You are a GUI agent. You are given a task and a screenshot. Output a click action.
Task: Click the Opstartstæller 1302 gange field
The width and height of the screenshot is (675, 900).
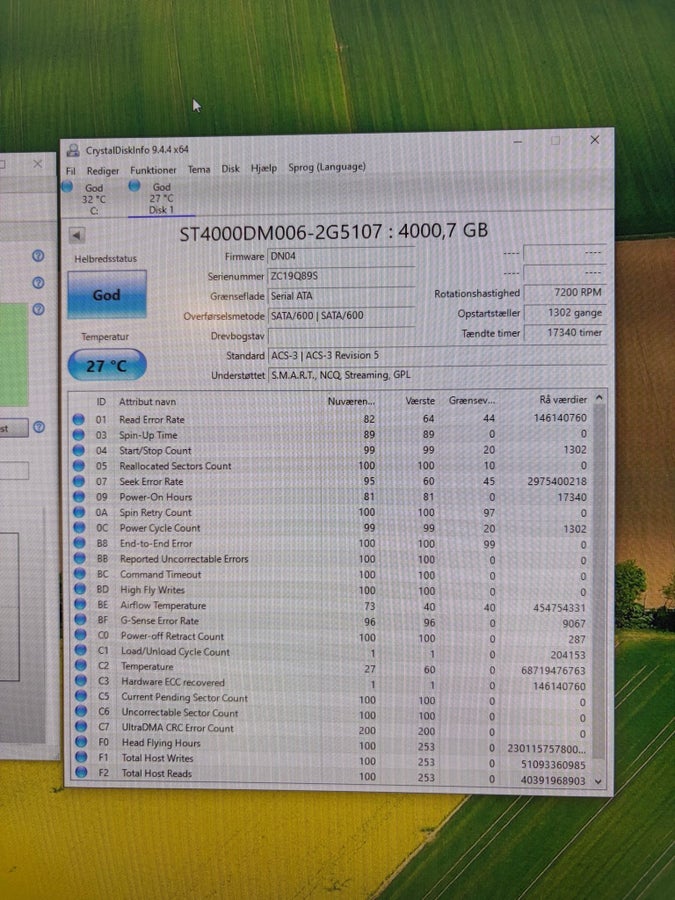point(565,312)
